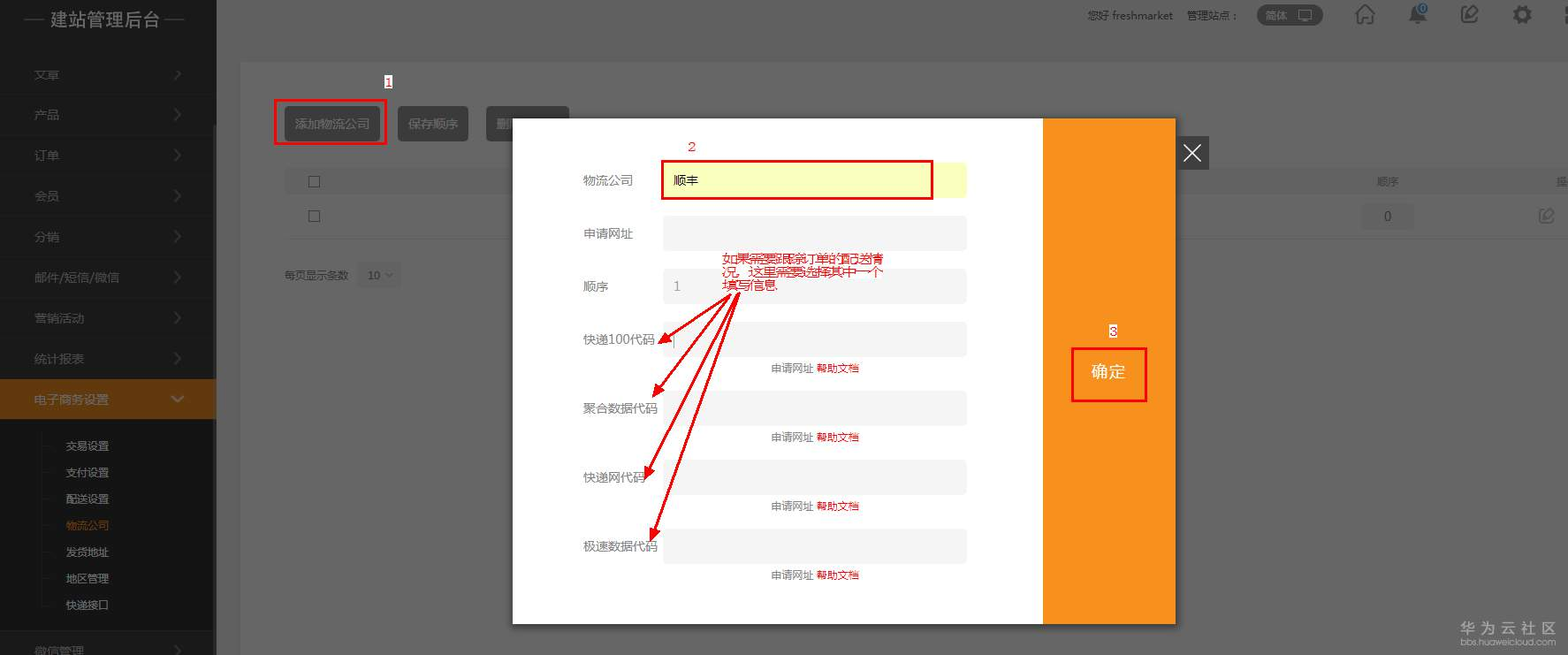This screenshot has height=655, width=1568.
Task: Click the 添加物流公司 button
Action: (x=332, y=124)
